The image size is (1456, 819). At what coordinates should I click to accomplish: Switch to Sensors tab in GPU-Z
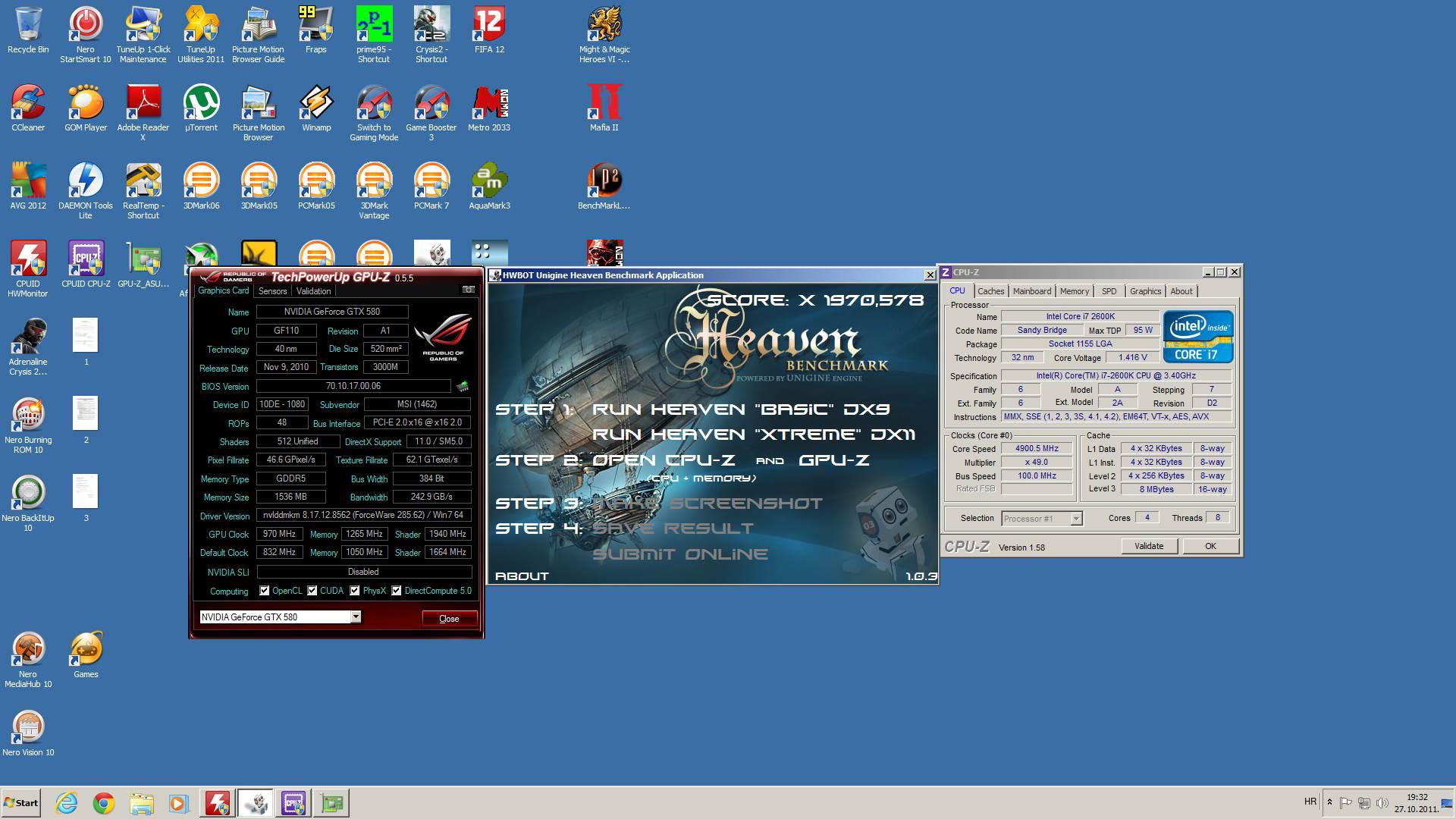pos(273,291)
